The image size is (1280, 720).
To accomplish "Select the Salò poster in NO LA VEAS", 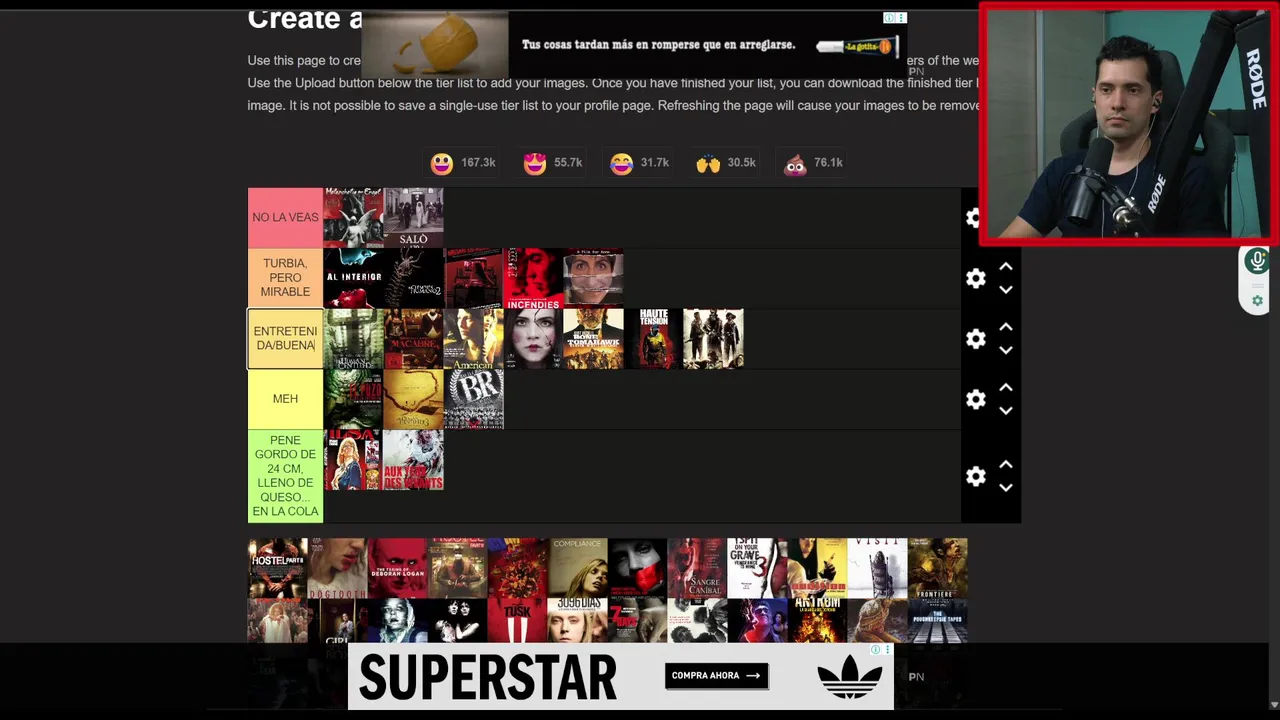I will tap(413, 217).
